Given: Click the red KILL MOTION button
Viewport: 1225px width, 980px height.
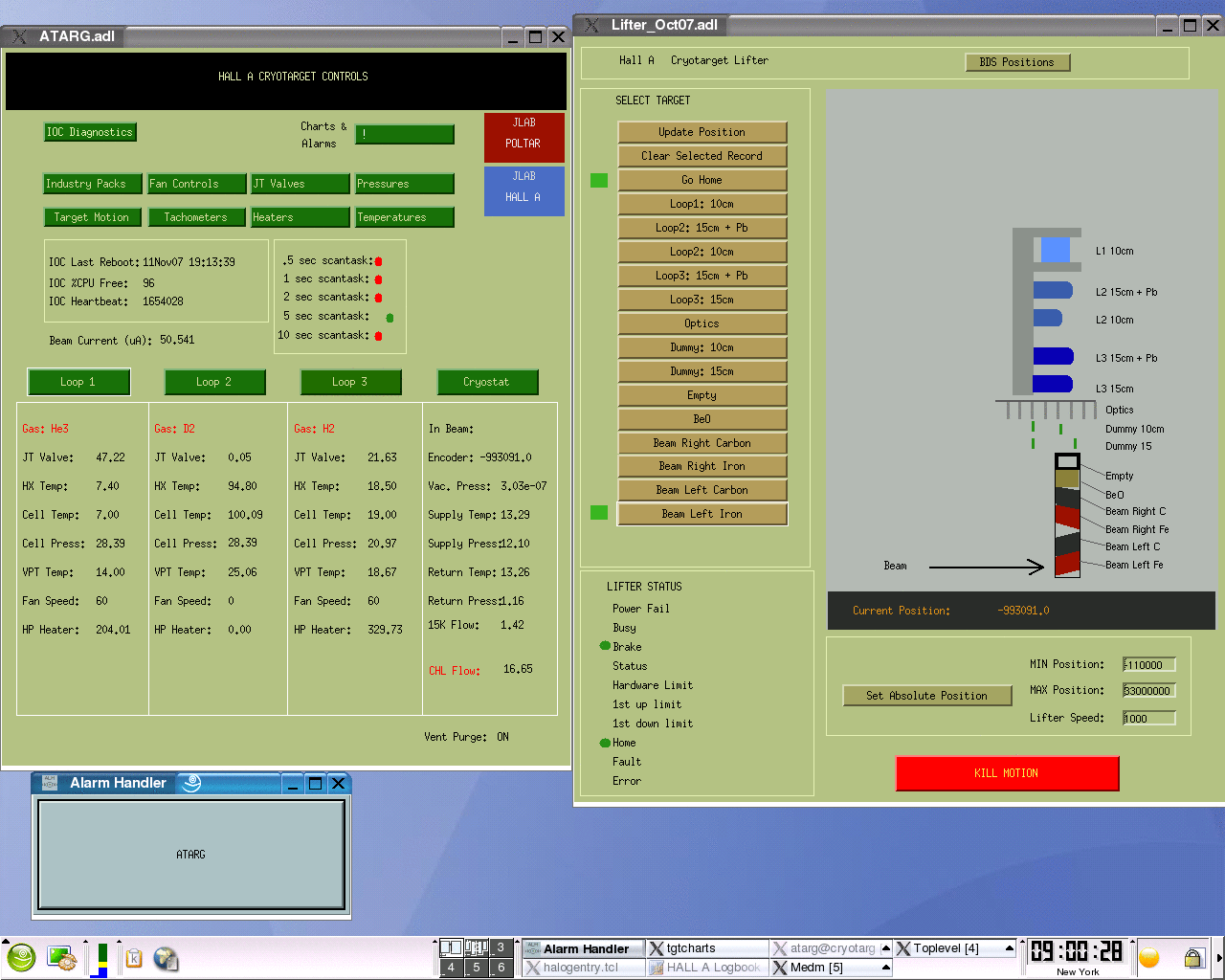Looking at the screenshot, I should coord(1007,773).
